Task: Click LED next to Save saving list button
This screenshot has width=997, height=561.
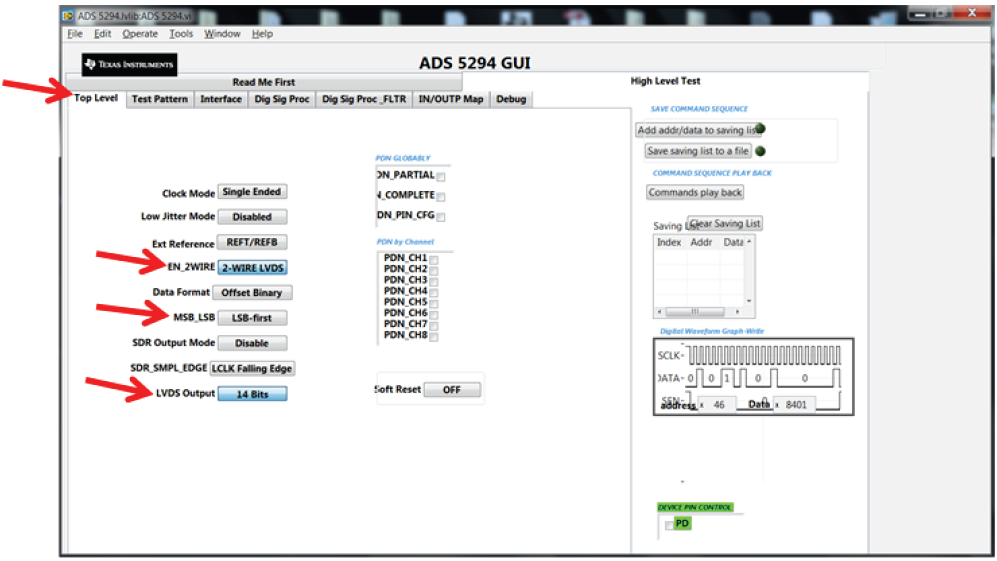Action: click(760, 151)
